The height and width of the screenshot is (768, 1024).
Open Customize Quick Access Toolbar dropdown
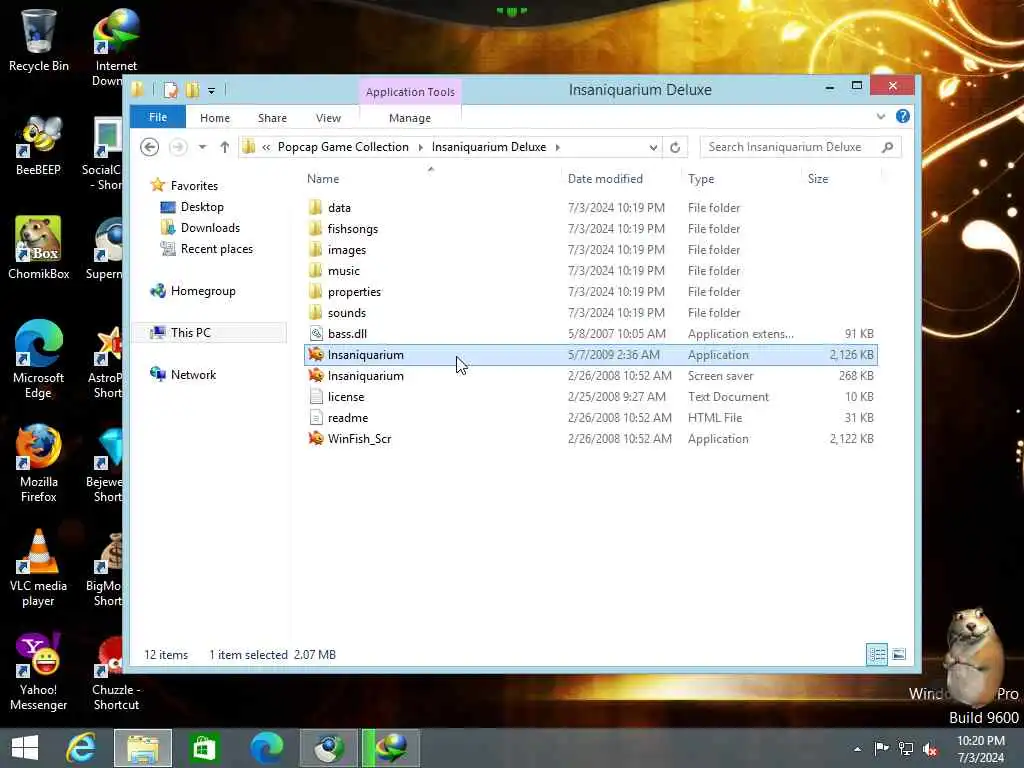(212, 91)
